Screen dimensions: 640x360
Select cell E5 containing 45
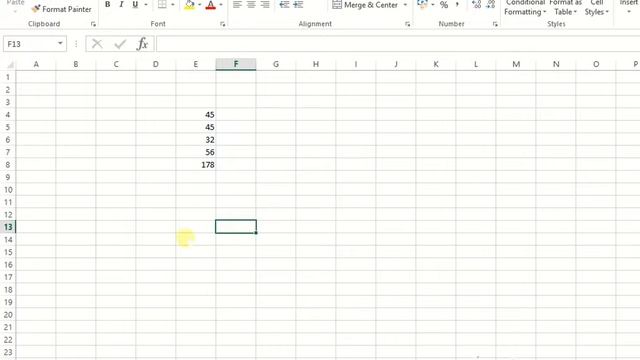[196, 127]
